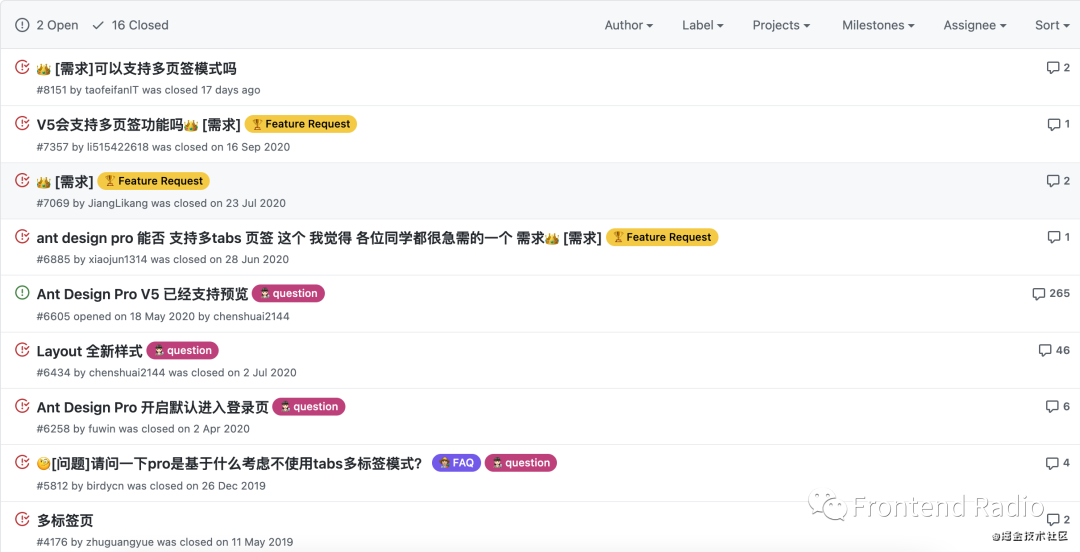The image size is (1080, 552).
Task: Click closed-status icon of issue #5812
Action: [x=22, y=462]
